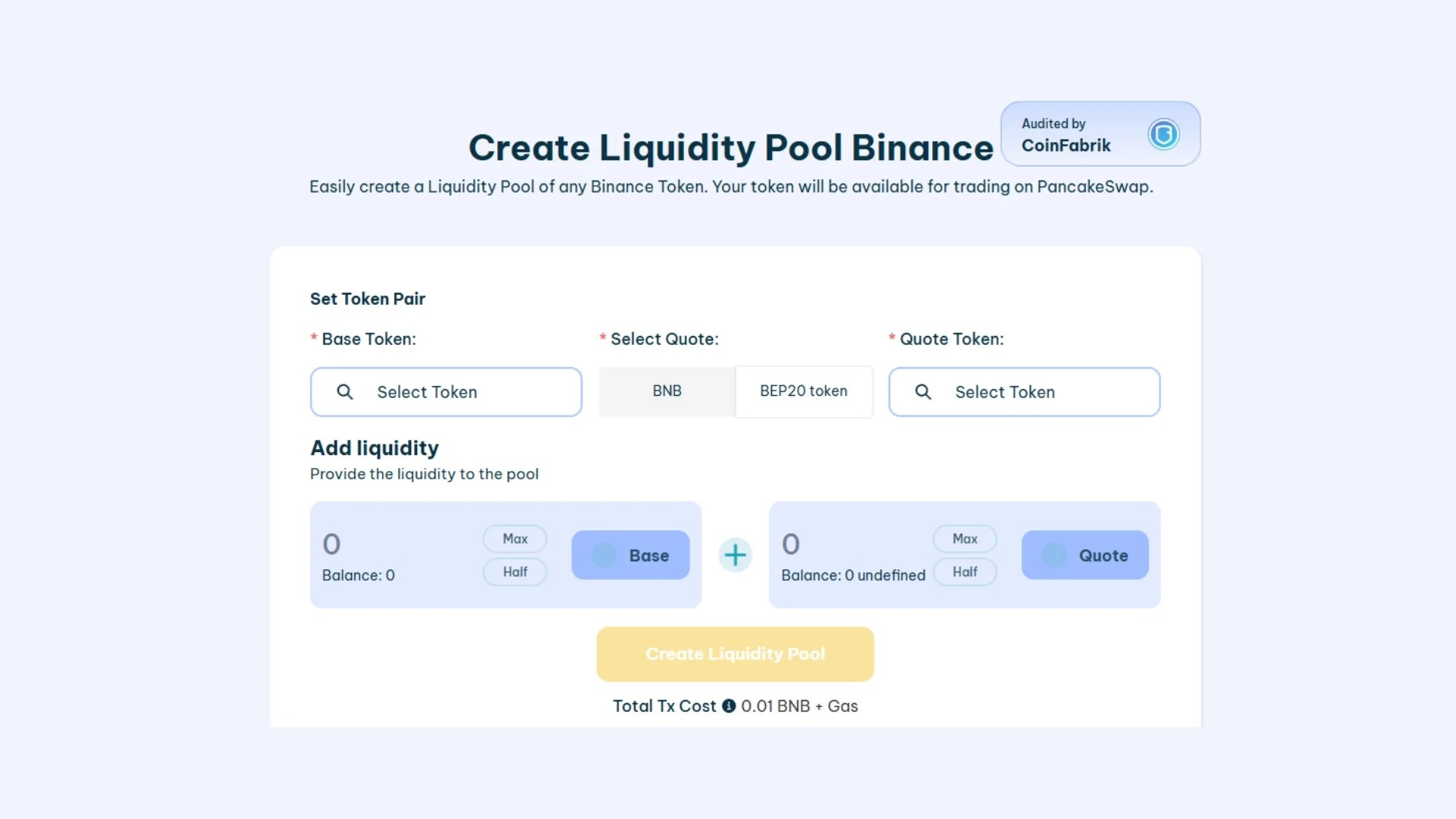Click Half for the base amount
Image resolution: width=1456 pixels, height=819 pixels.
coord(515,572)
